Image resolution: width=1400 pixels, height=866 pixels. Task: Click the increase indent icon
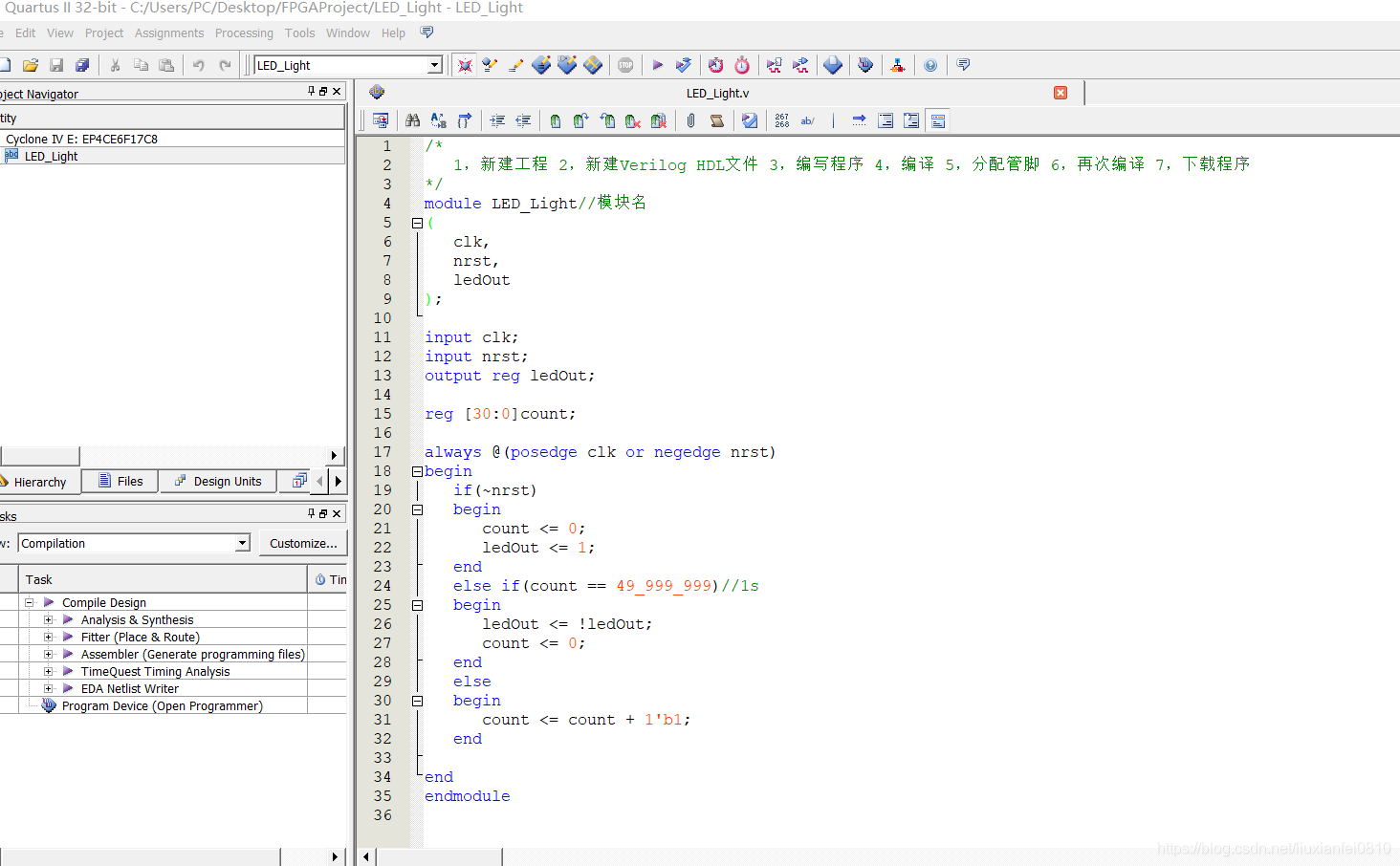pyautogui.click(x=497, y=120)
